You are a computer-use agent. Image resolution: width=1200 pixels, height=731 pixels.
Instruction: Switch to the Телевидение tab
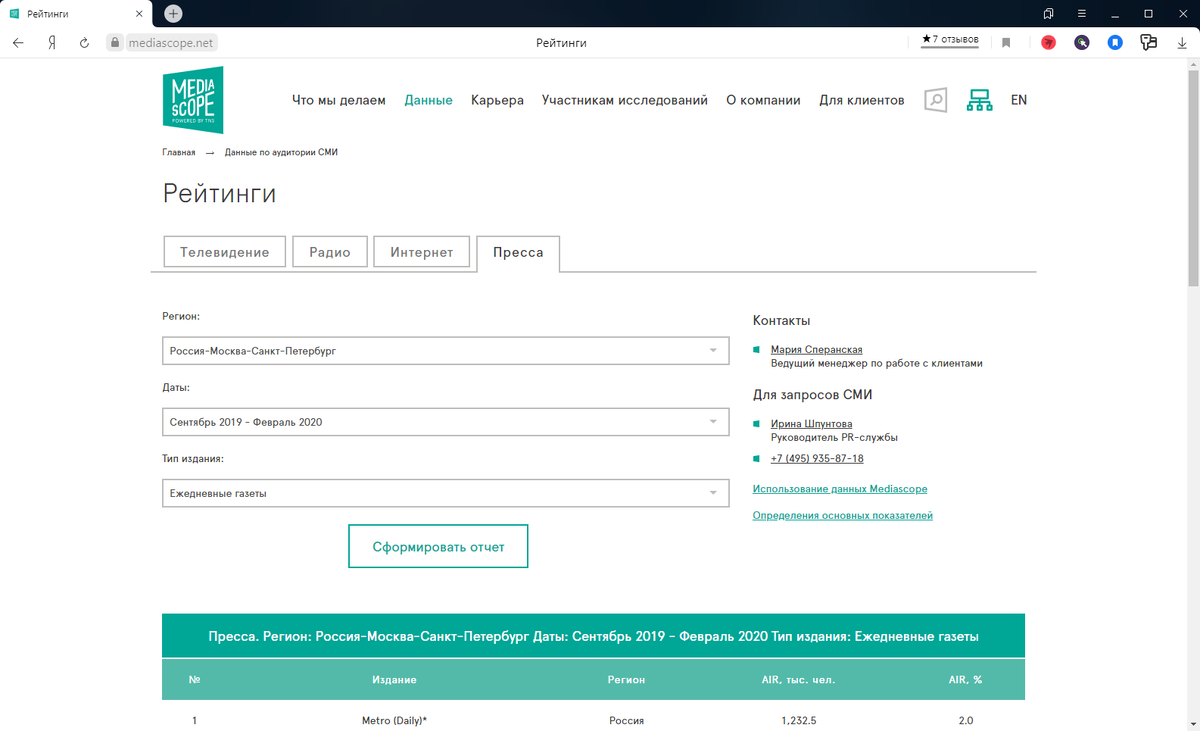click(x=224, y=252)
